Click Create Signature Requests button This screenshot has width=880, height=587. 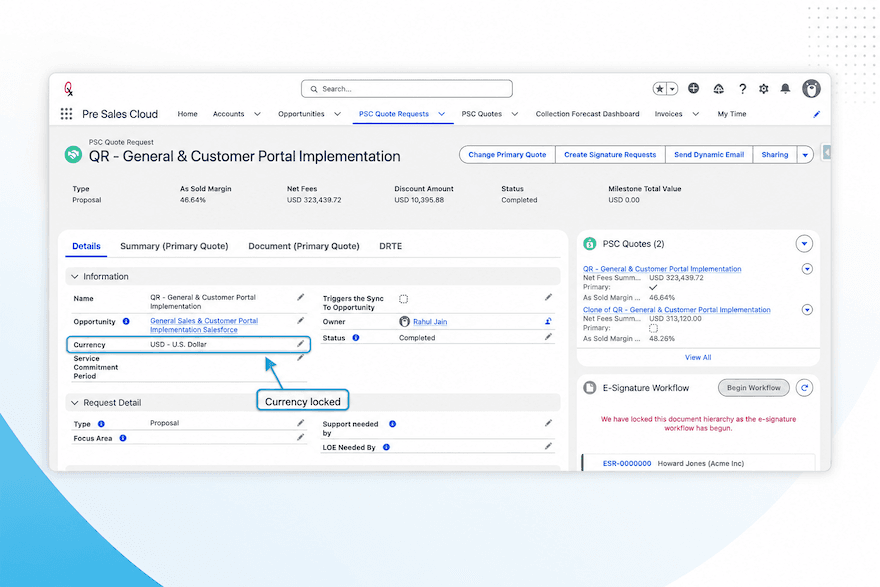pos(610,154)
